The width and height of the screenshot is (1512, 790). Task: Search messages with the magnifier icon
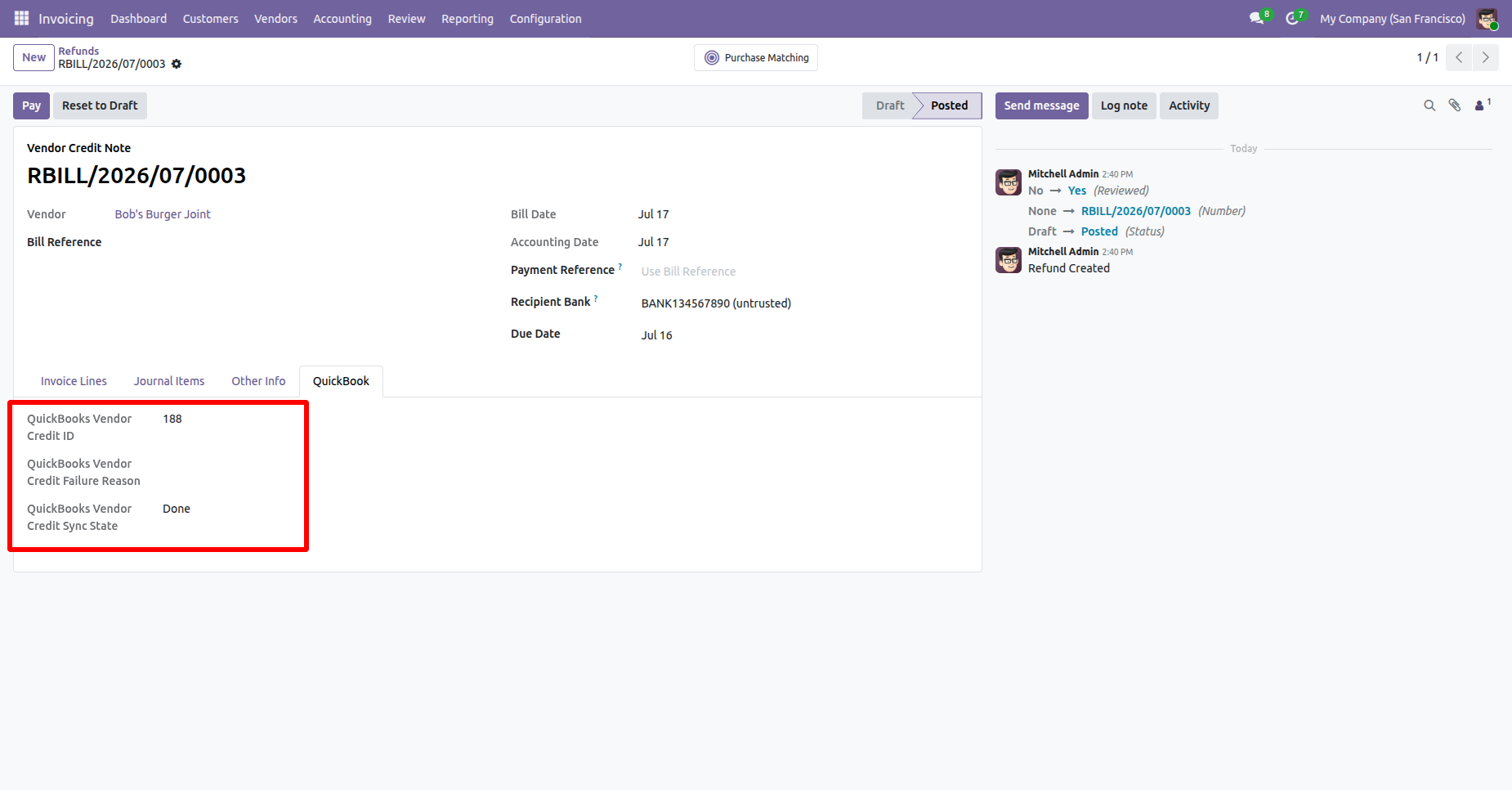coord(1429,105)
